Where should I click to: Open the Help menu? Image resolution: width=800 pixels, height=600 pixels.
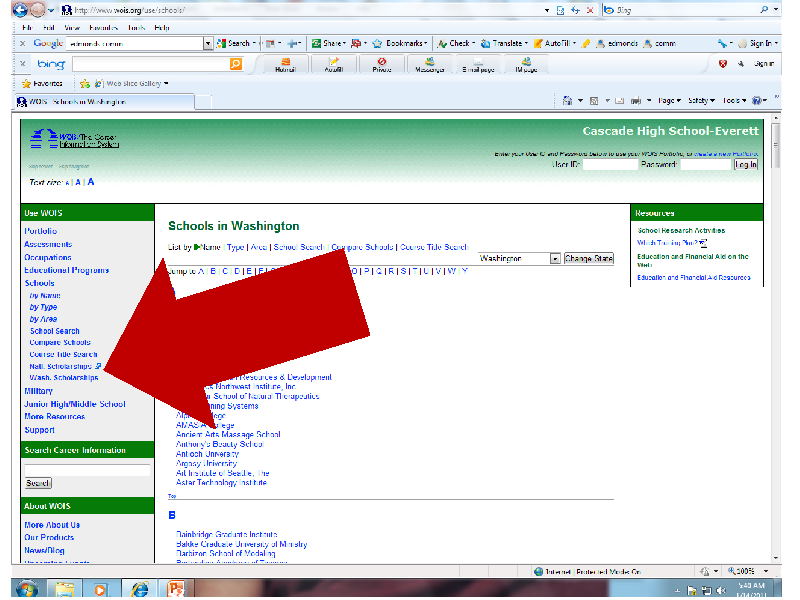(162, 28)
